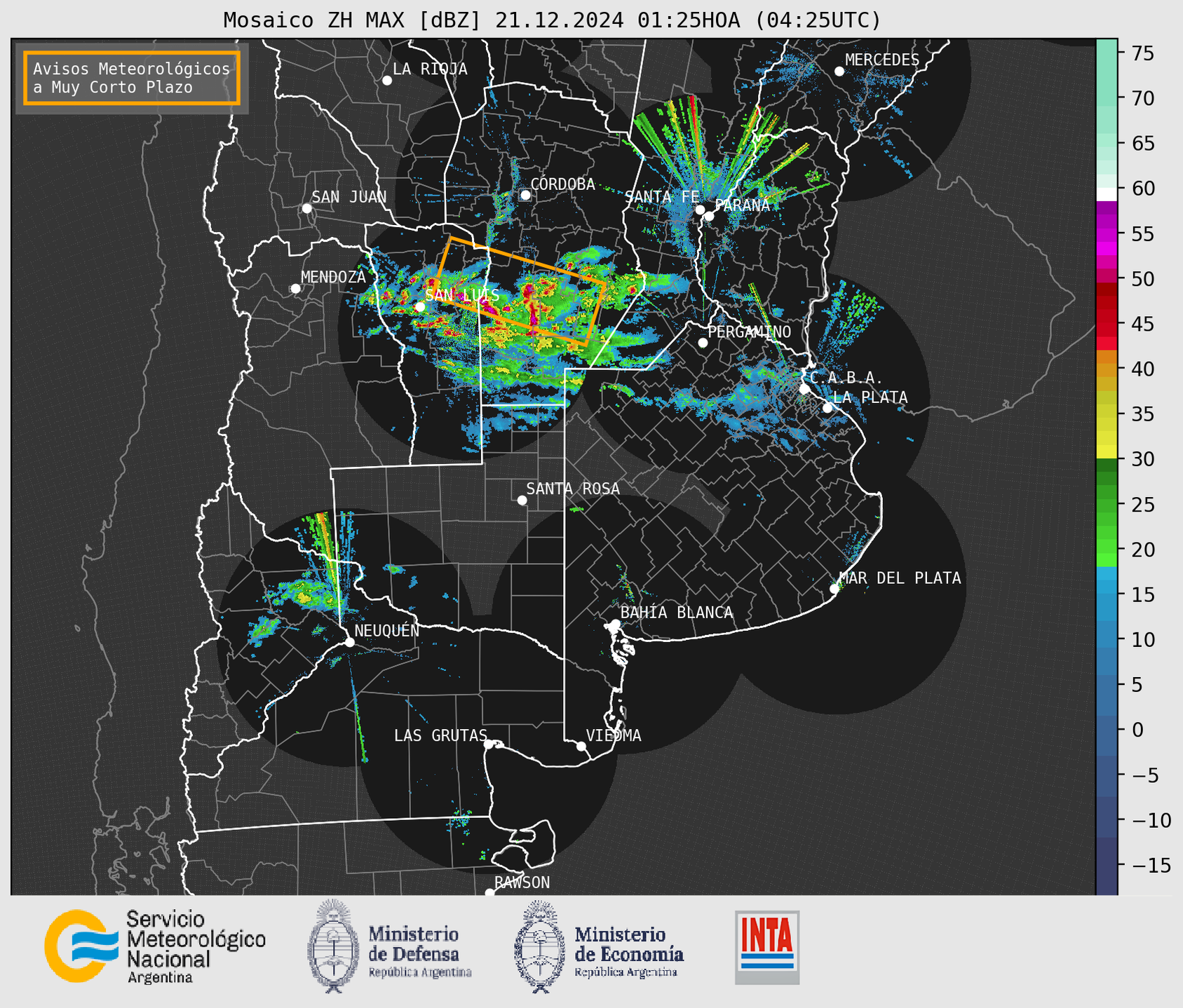The height and width of the screenshot is (1008, 1183).
Task: Click the Pergamino city marker dot
Action: (x=703, y=343)
